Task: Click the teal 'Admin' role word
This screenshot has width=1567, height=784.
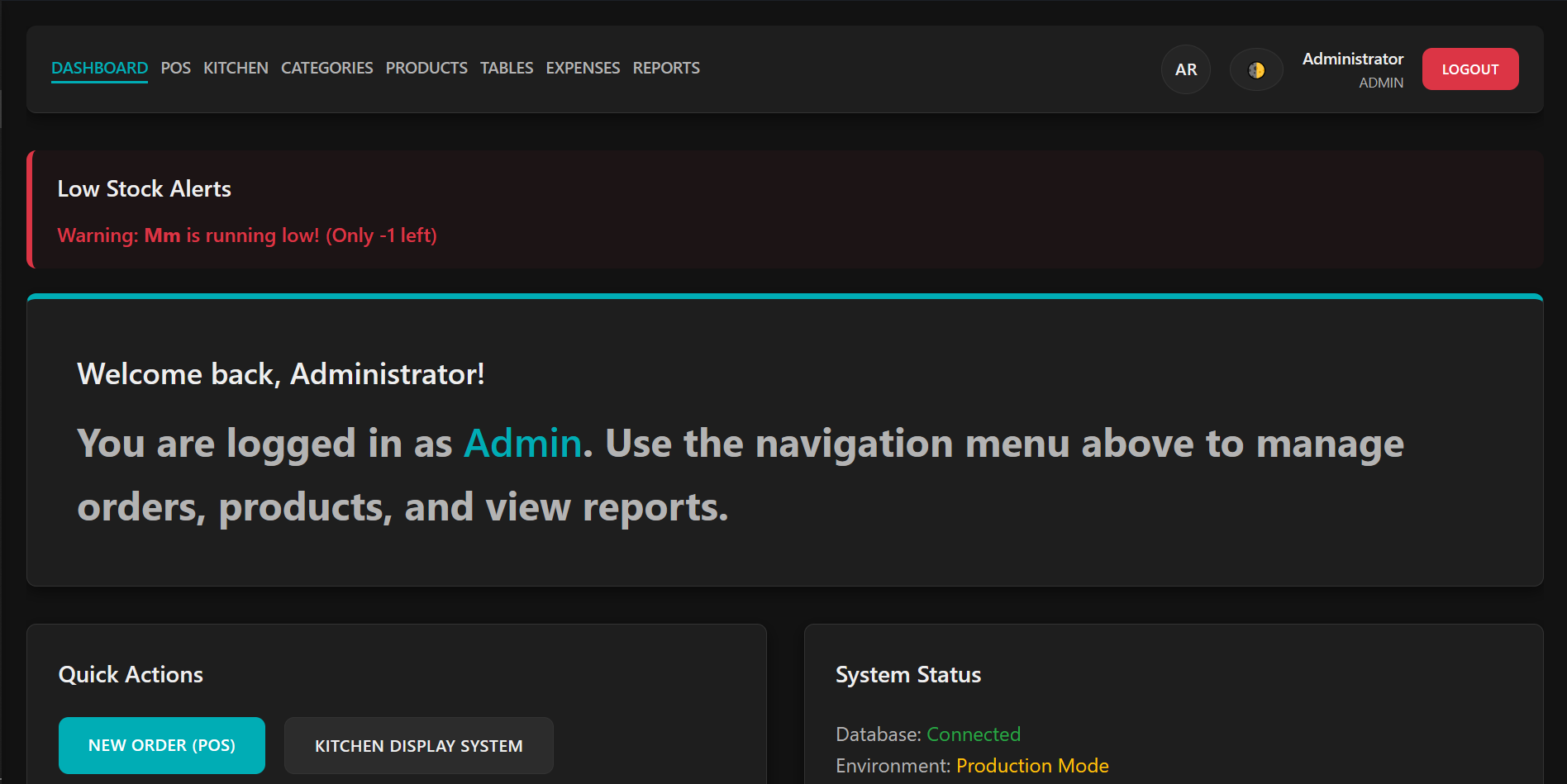Action: [x=523, y=444]
